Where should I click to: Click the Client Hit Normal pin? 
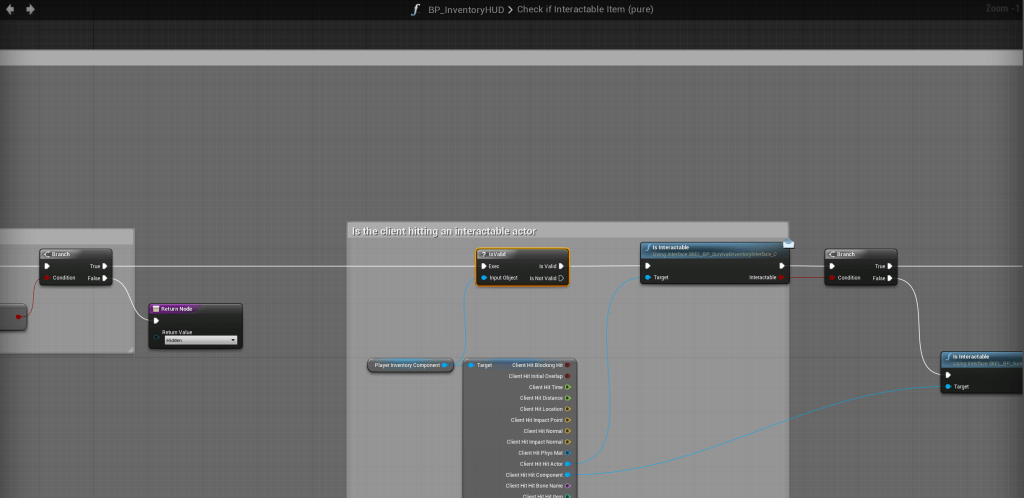pos(568,431)
